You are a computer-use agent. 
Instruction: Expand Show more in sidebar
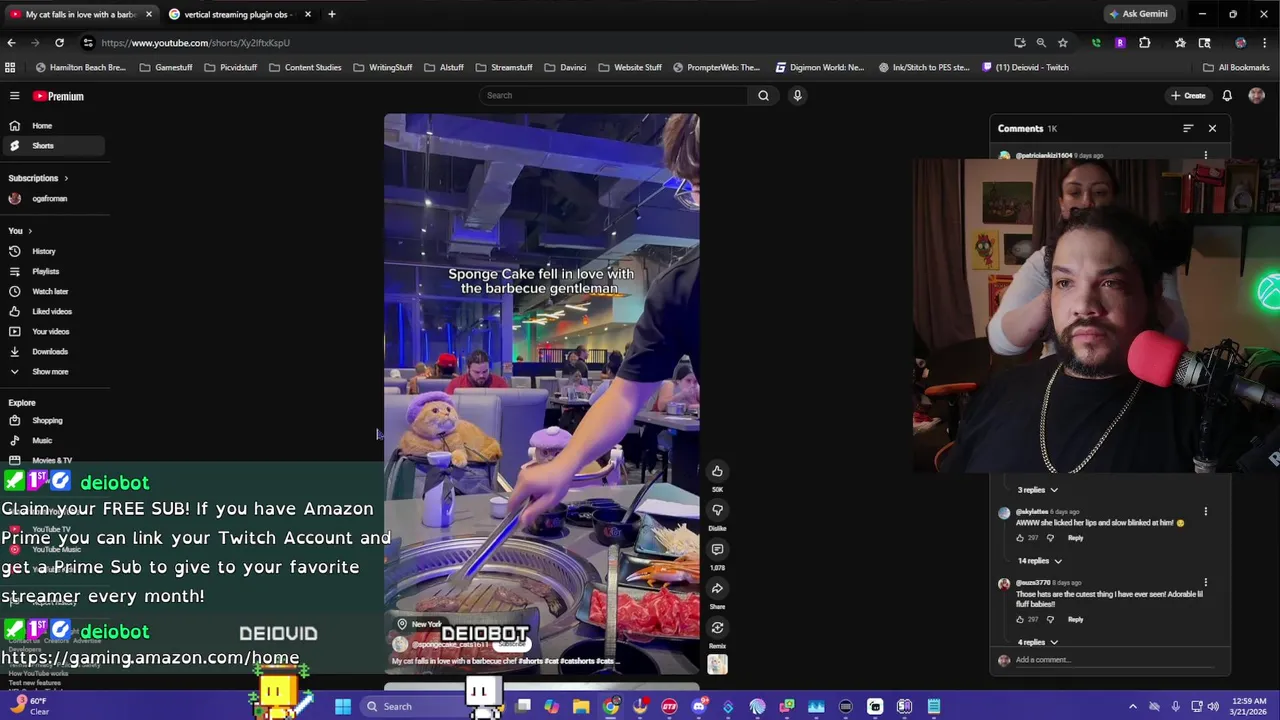tap(54, 371)
